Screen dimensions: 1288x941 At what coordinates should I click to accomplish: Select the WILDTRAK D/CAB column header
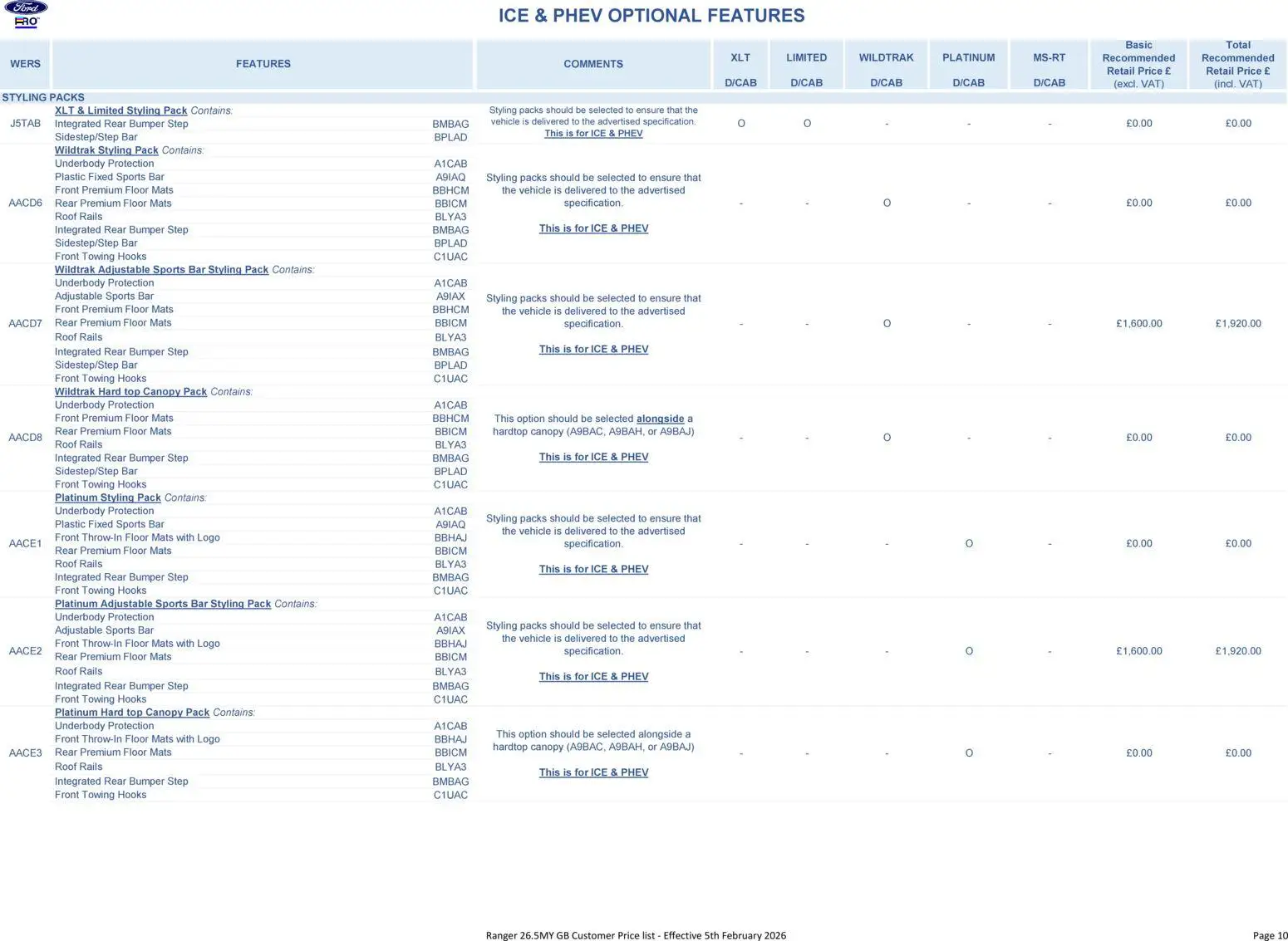tap(886, 69)
